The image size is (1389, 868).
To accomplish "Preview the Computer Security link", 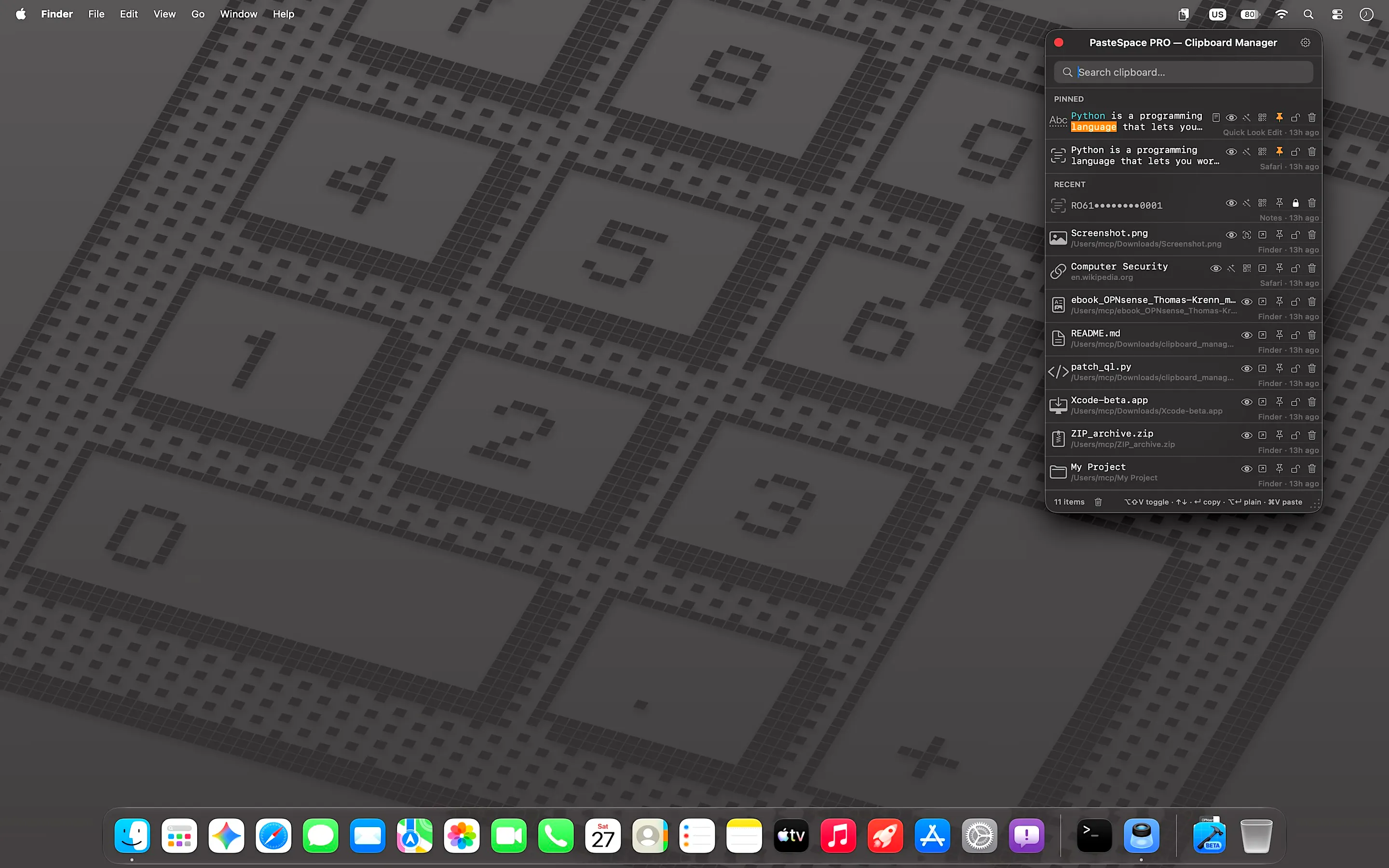I will [x=1216, y=269].
